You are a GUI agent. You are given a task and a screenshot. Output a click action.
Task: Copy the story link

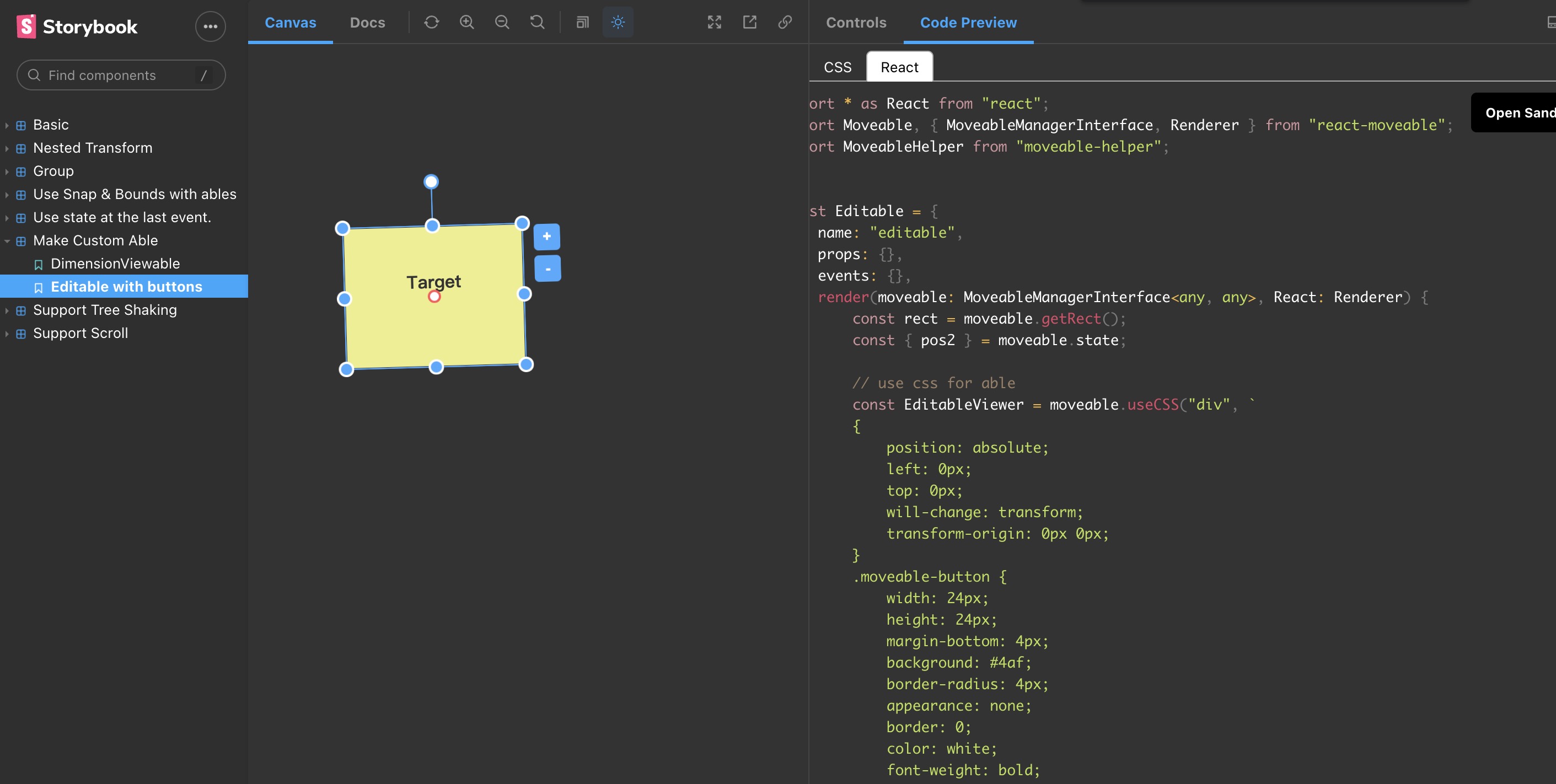point(784,23)
